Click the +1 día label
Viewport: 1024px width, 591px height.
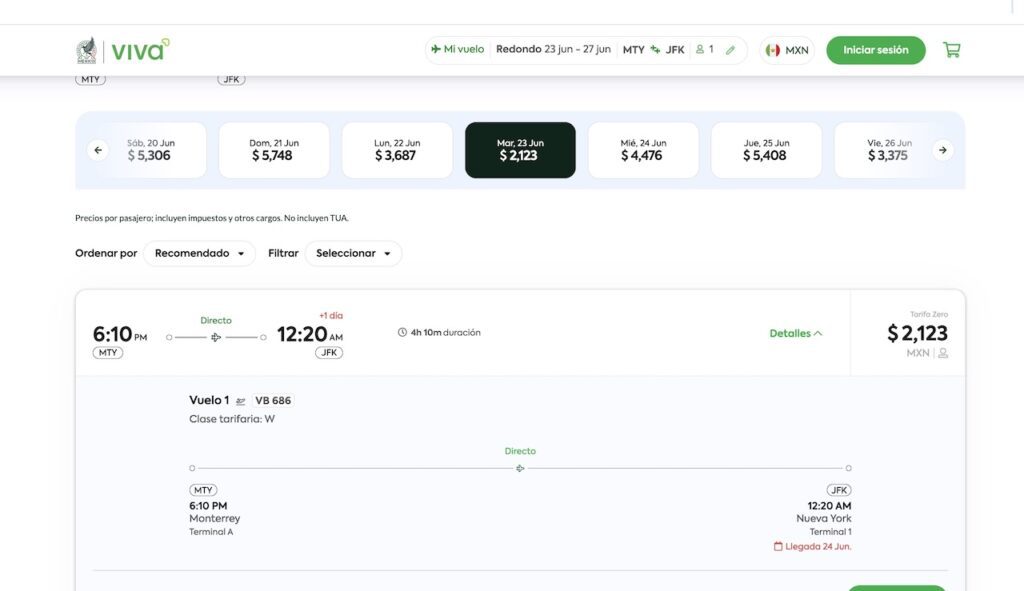click(331, 315)
